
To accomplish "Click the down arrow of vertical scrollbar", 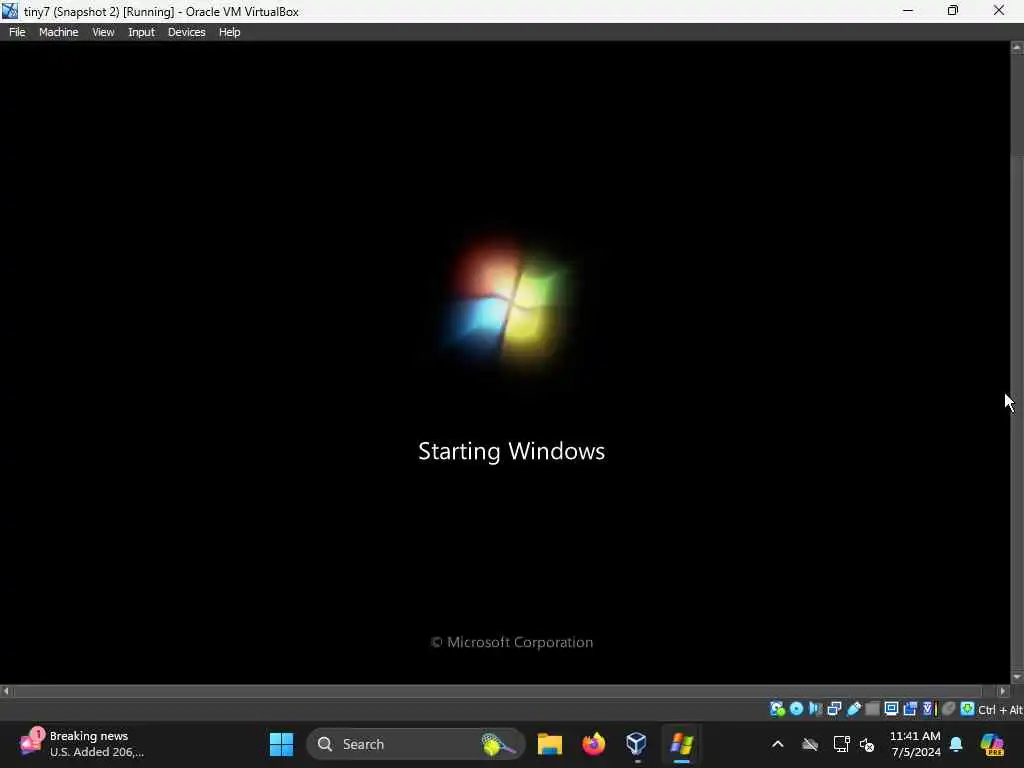I will (1017, 677).
